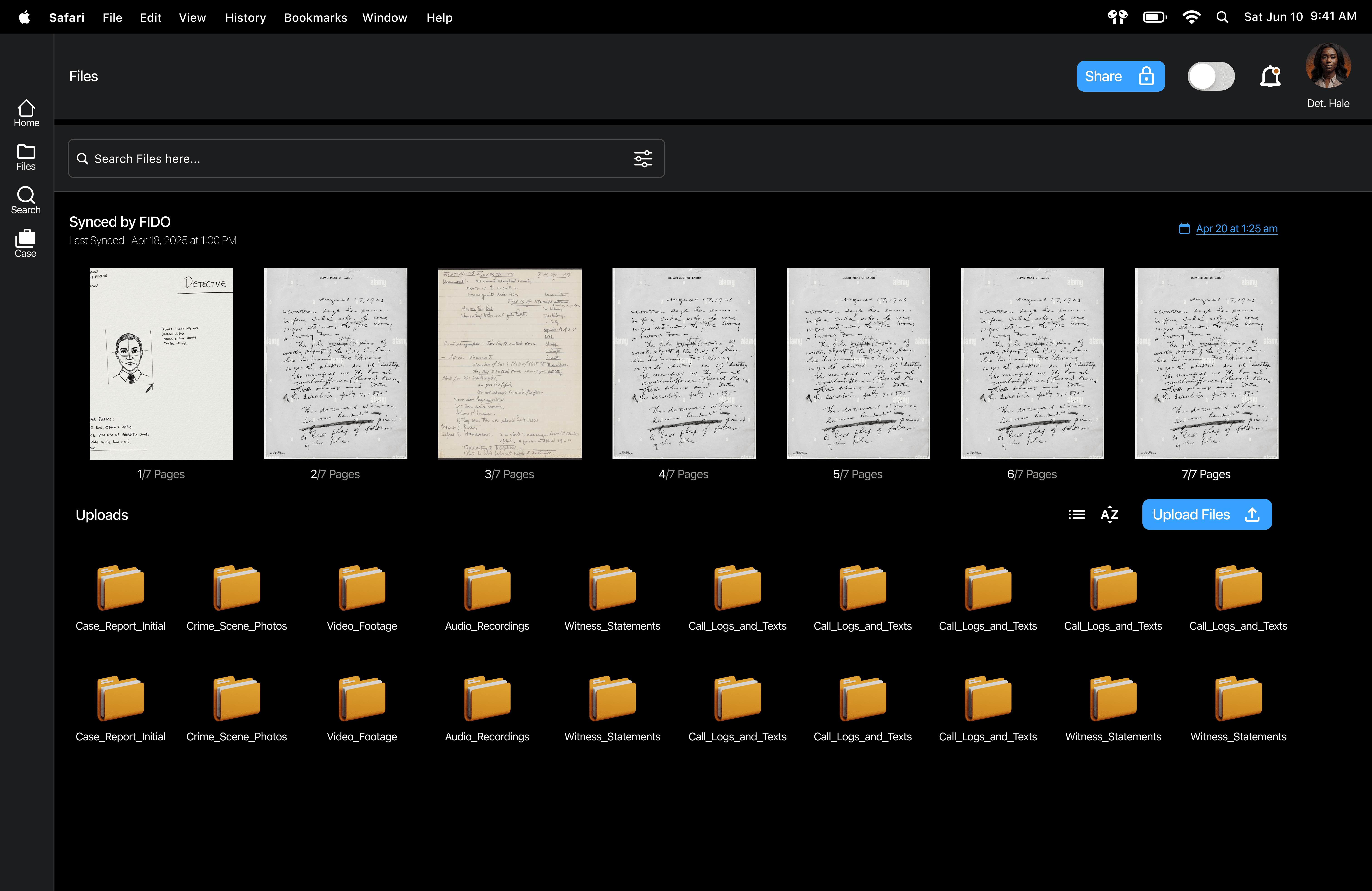This screenshot has height=891, width=1372.
Task: Click the Upload Files button
Action: (x=1207, y=515)
